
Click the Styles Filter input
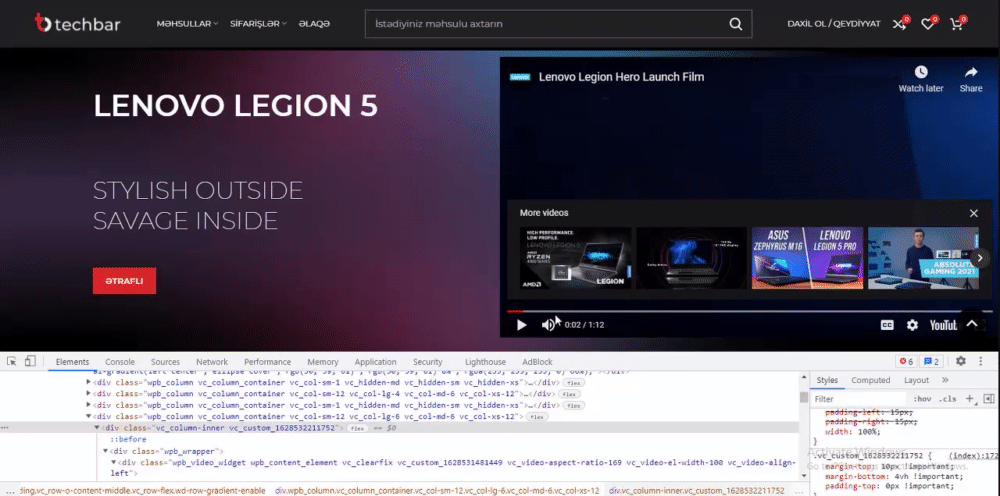860,399
